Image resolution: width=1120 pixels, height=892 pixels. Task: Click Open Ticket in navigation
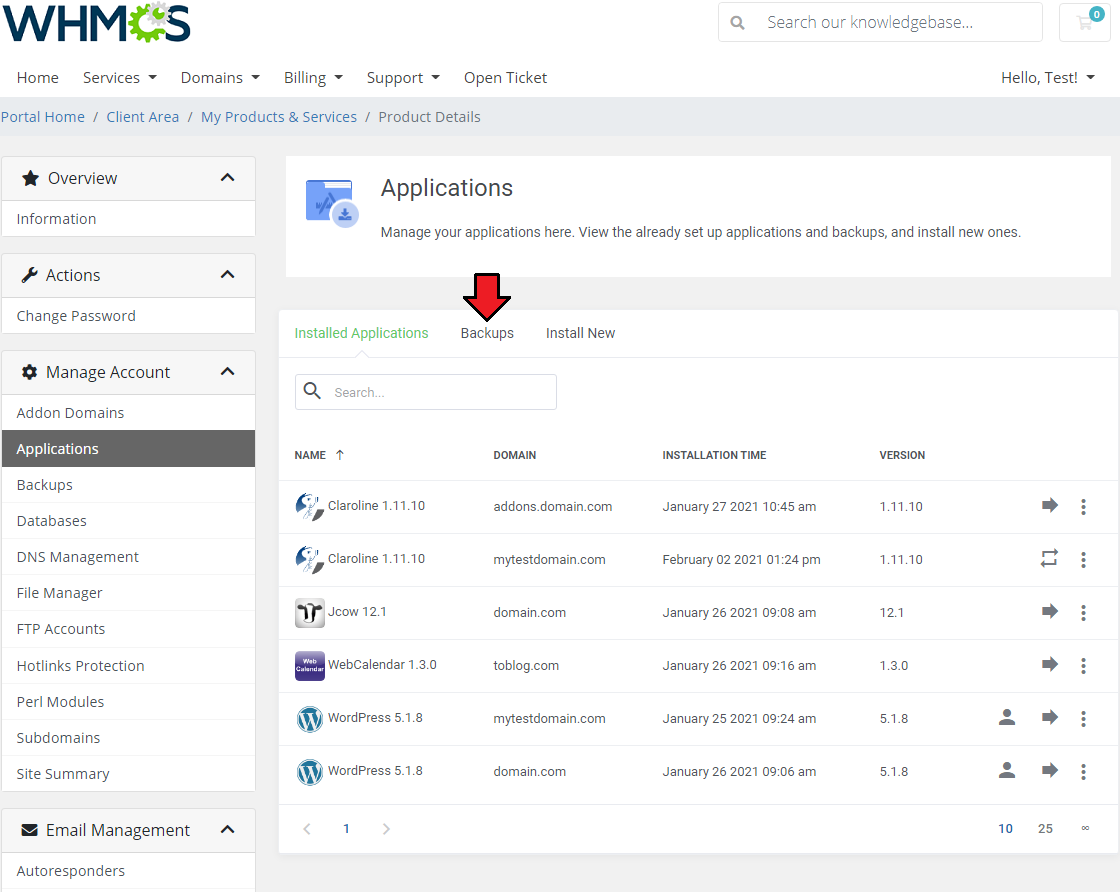click(x=505, y=77)
